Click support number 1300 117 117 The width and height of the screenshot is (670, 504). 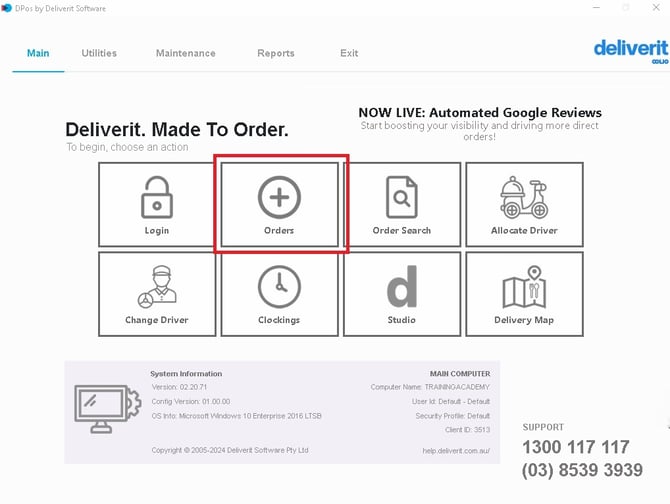[576, 447]
